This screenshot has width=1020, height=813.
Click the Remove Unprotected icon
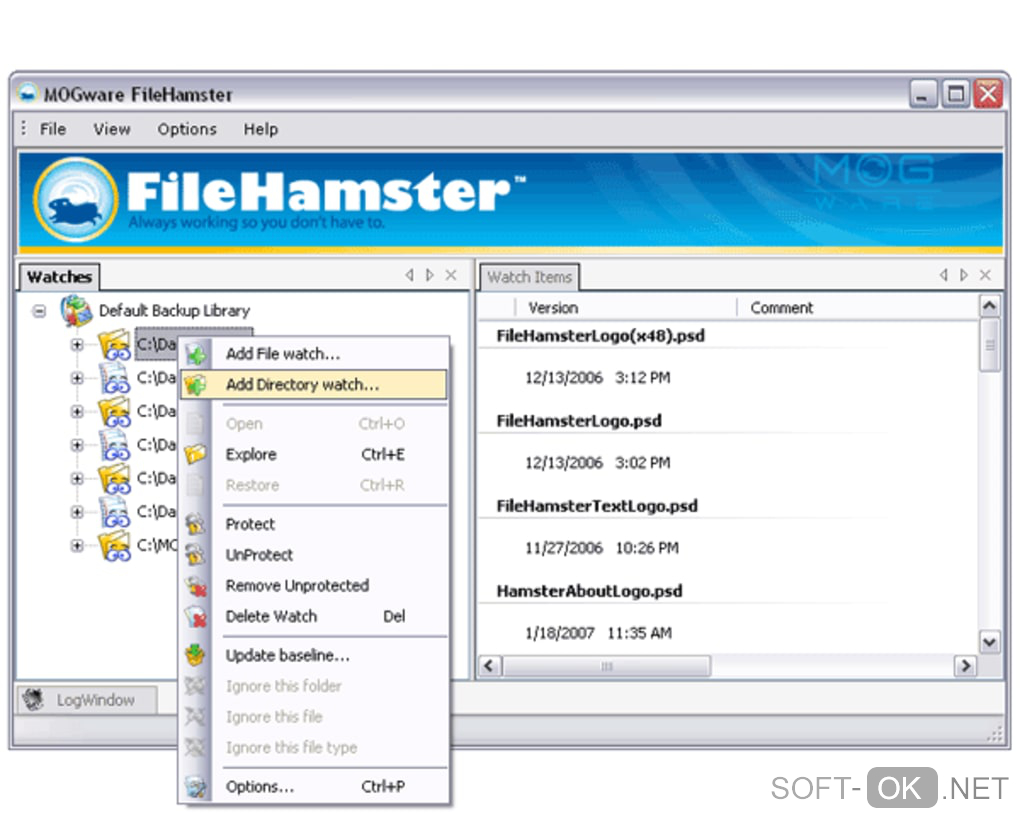[196, 586]
